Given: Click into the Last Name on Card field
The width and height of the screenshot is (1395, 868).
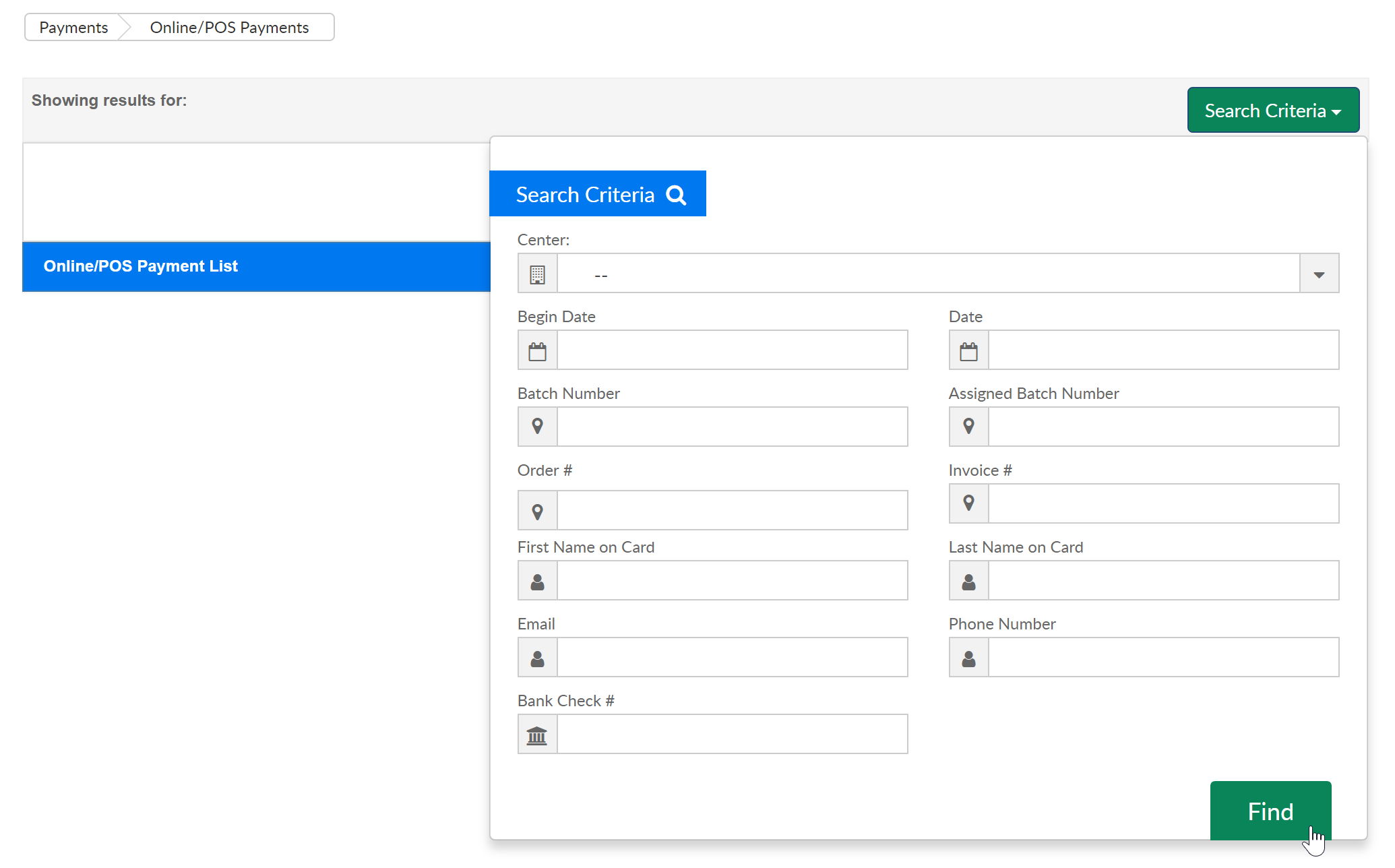Looking at the screenshot, I should click(1163, 581).
